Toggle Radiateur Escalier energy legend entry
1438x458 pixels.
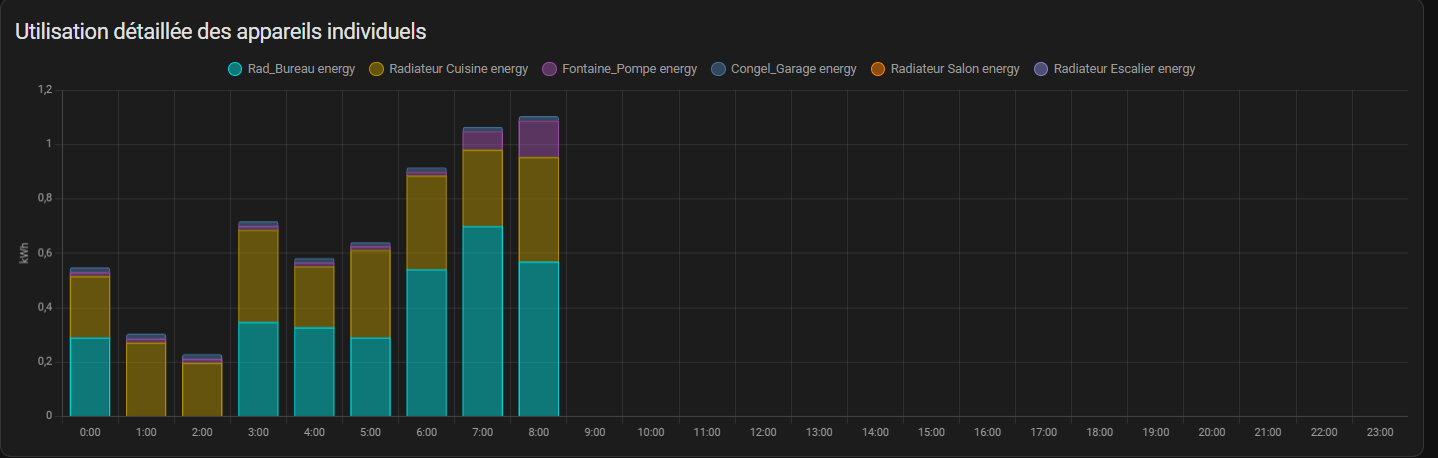pos(1115,69)
